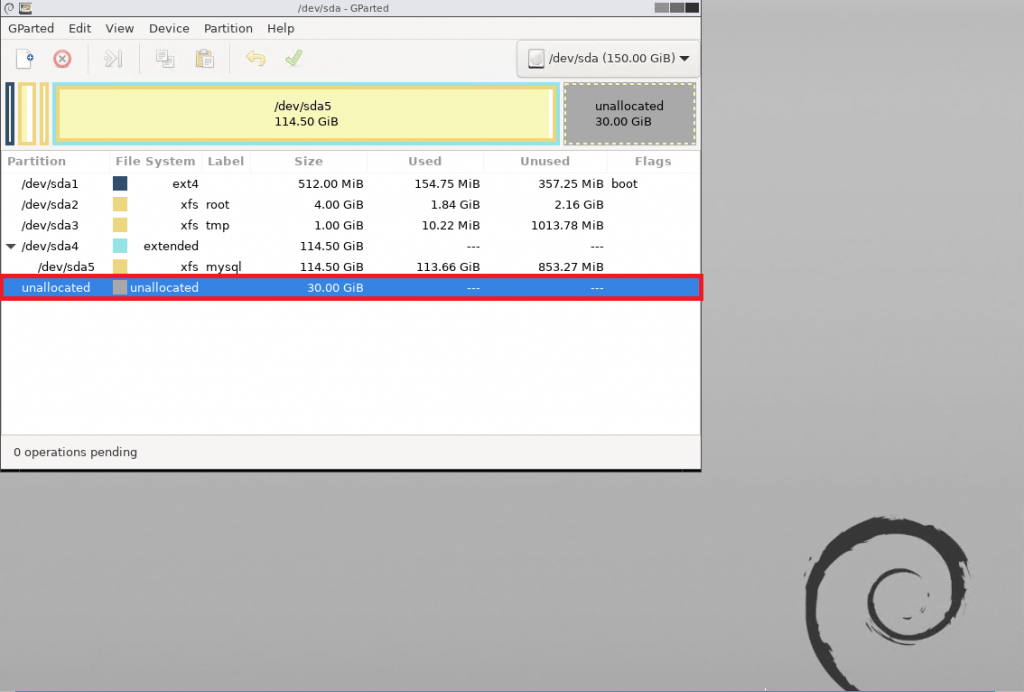The height and width of the screenshot is (692, 1024).
Task: Select the /dev/sda1 block in disk map
Action: (10, 114)
